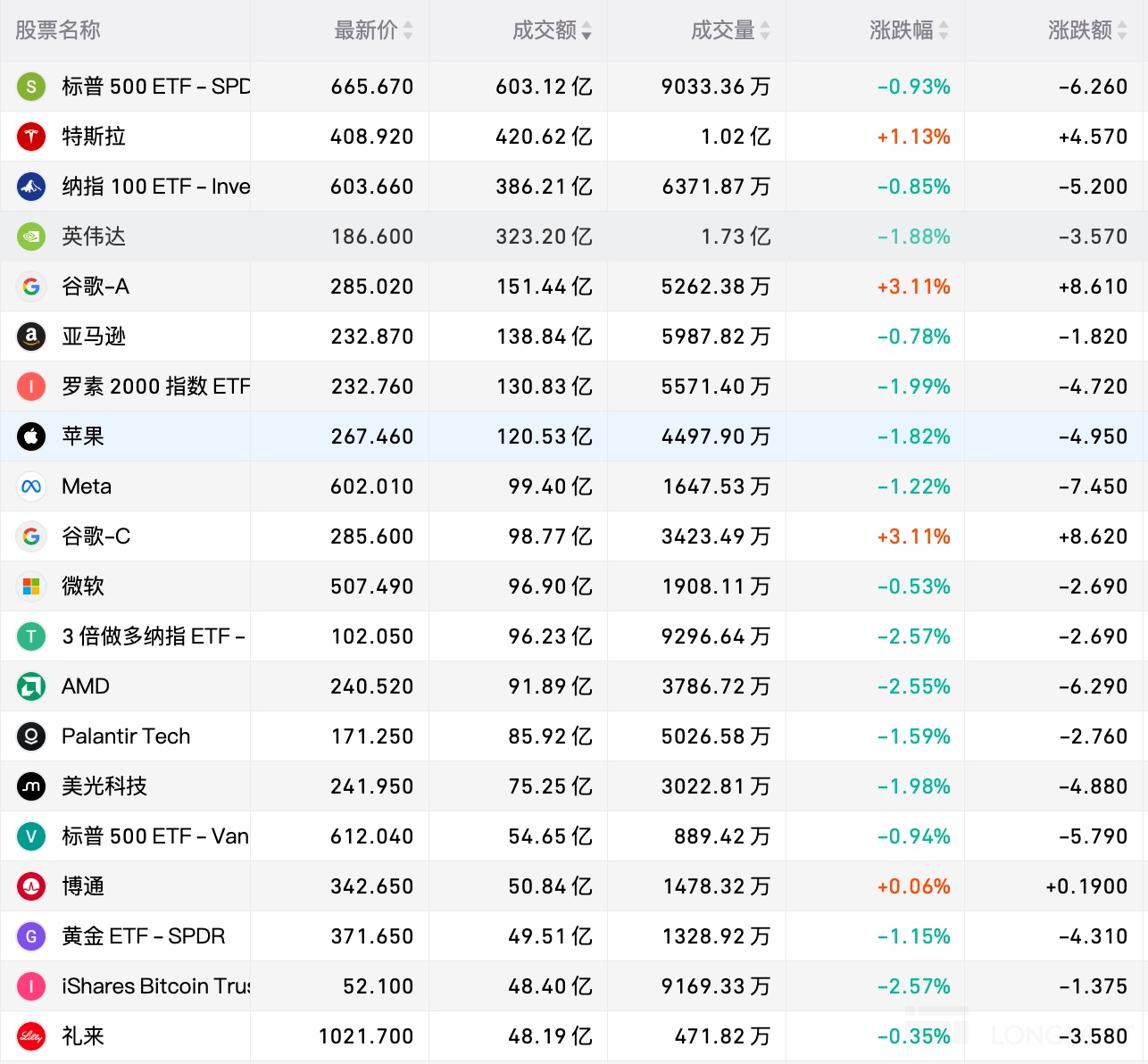Click the Meta logo icon
This screenshot has width=1148, height=1064.
[x=31, y=486]
